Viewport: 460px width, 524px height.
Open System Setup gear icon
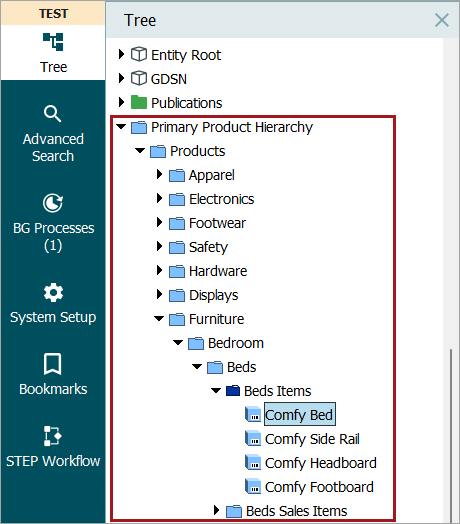coord(53,292)
